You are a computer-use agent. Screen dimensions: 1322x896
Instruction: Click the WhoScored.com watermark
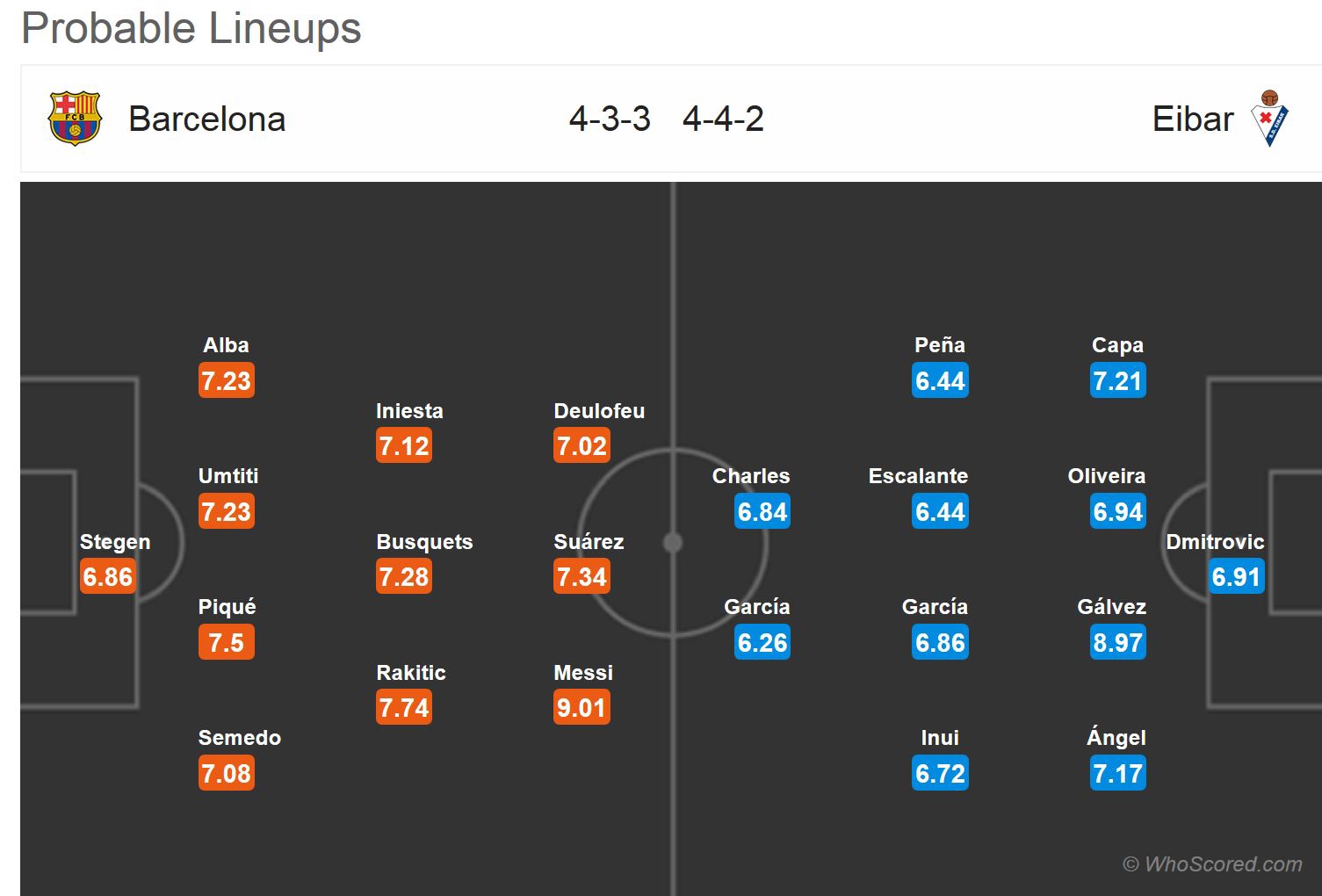(1213, 864)
